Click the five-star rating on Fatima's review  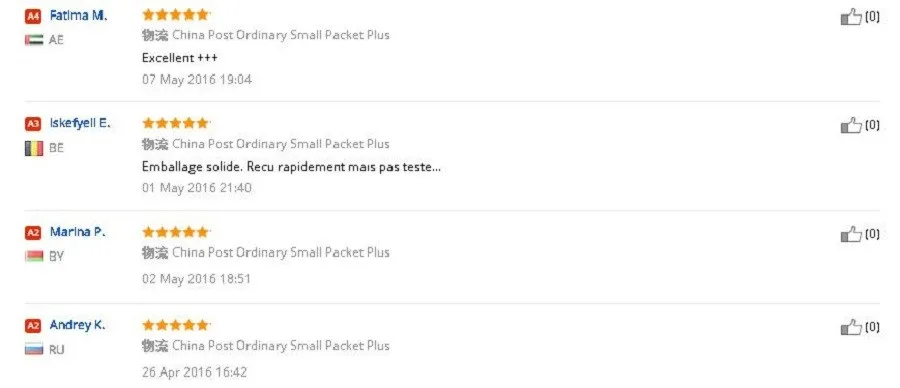176,15
